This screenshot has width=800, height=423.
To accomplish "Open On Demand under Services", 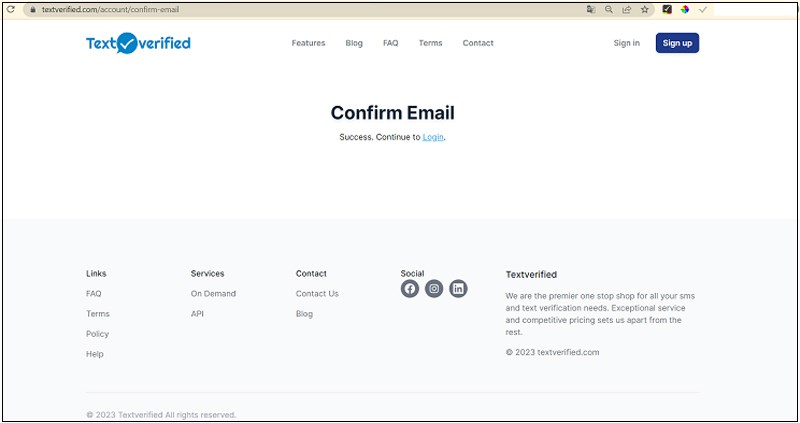I will click(213, 294).
